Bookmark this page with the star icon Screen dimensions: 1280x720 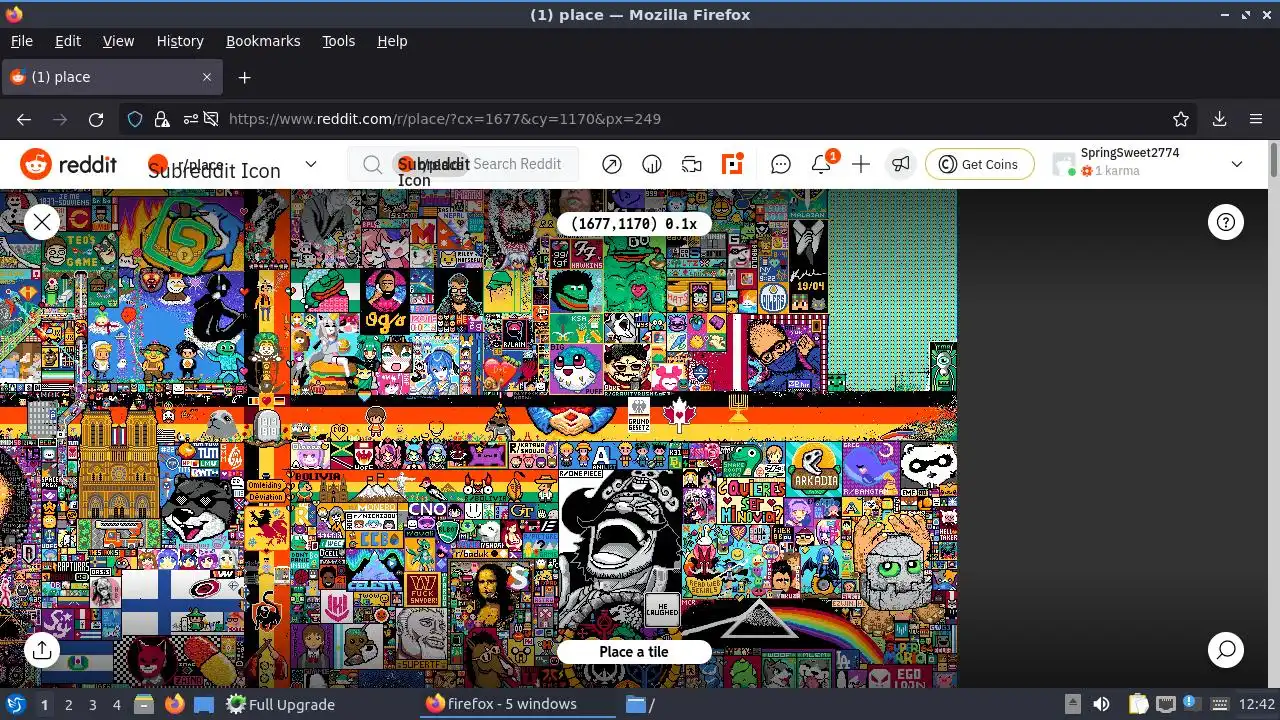pyautogui.click(x=1181, y=119)
